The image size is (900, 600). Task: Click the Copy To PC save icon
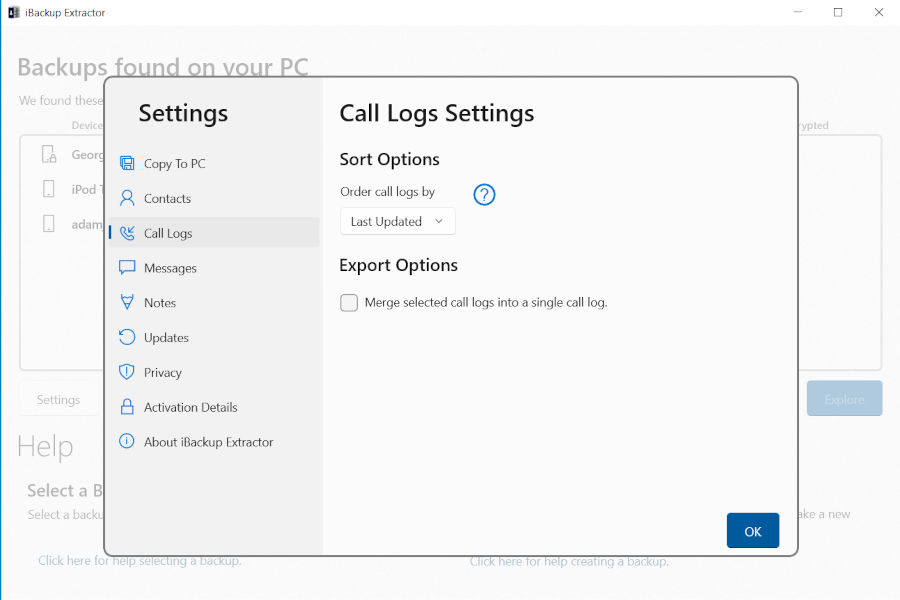[127, 164]
